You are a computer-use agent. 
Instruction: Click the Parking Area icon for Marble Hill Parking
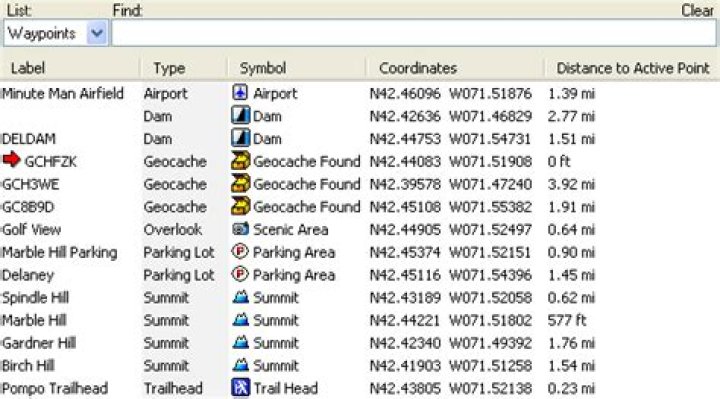[x=240, y=252]
